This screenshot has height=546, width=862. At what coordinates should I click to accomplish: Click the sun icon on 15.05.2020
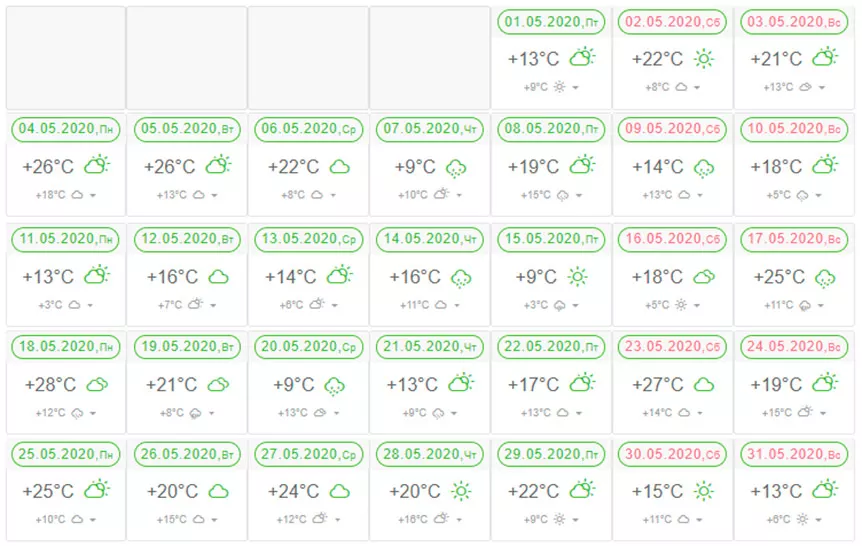point(577,277)
